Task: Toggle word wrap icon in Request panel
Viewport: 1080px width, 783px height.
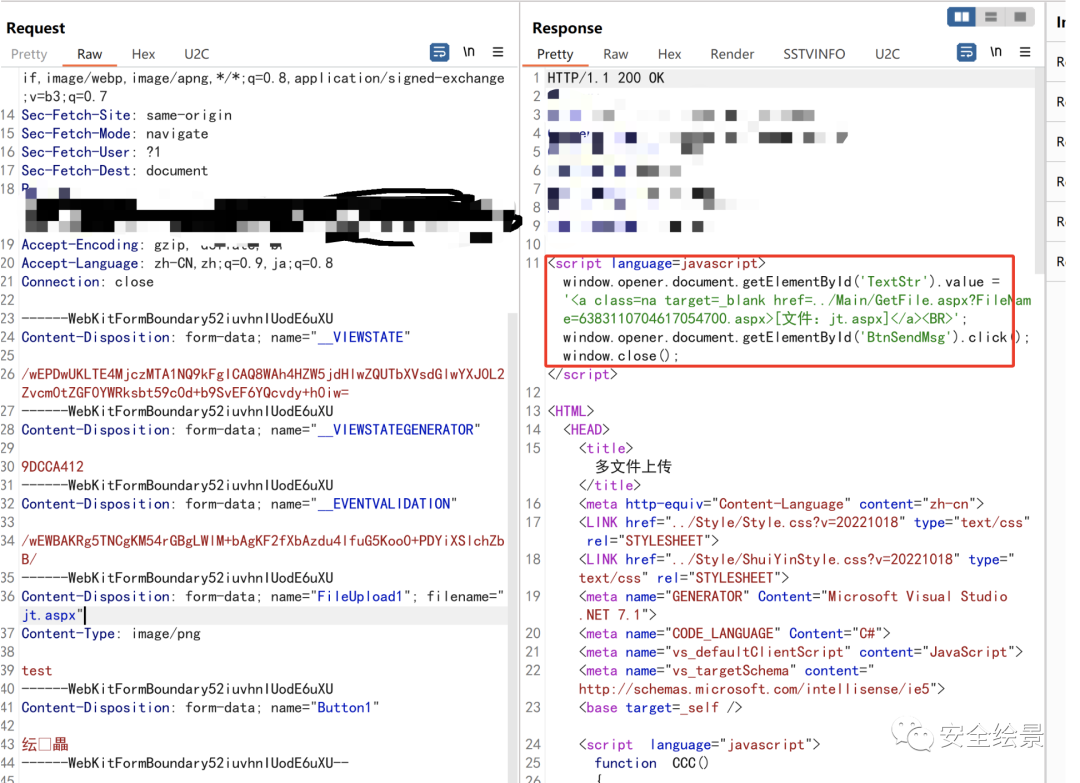Action: [439, 52]
